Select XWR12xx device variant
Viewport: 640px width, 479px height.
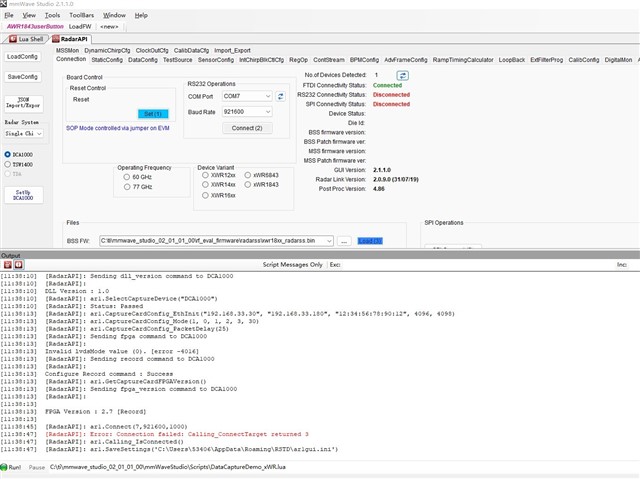205,175
